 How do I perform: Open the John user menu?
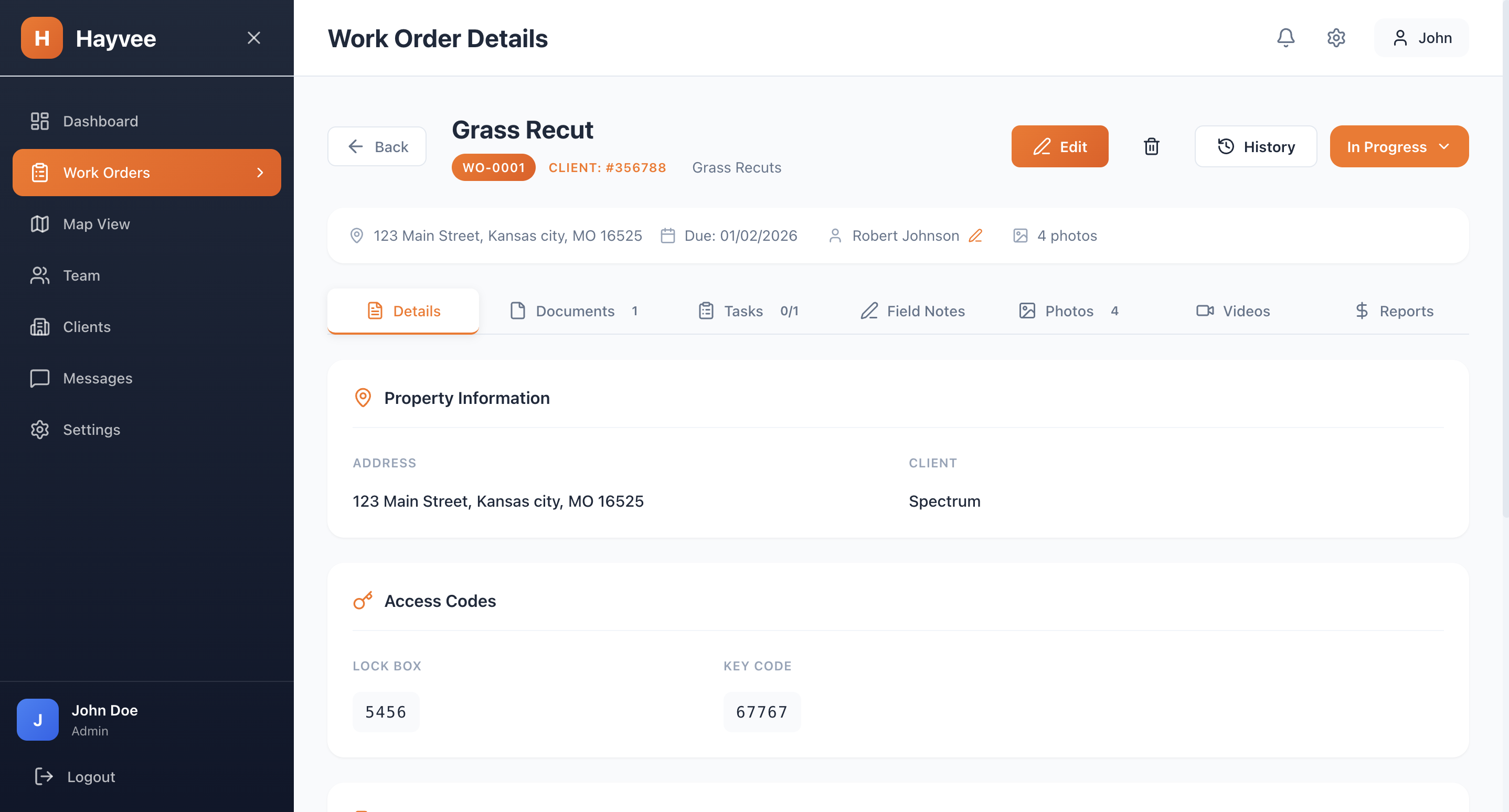[x=1421, y=38]
